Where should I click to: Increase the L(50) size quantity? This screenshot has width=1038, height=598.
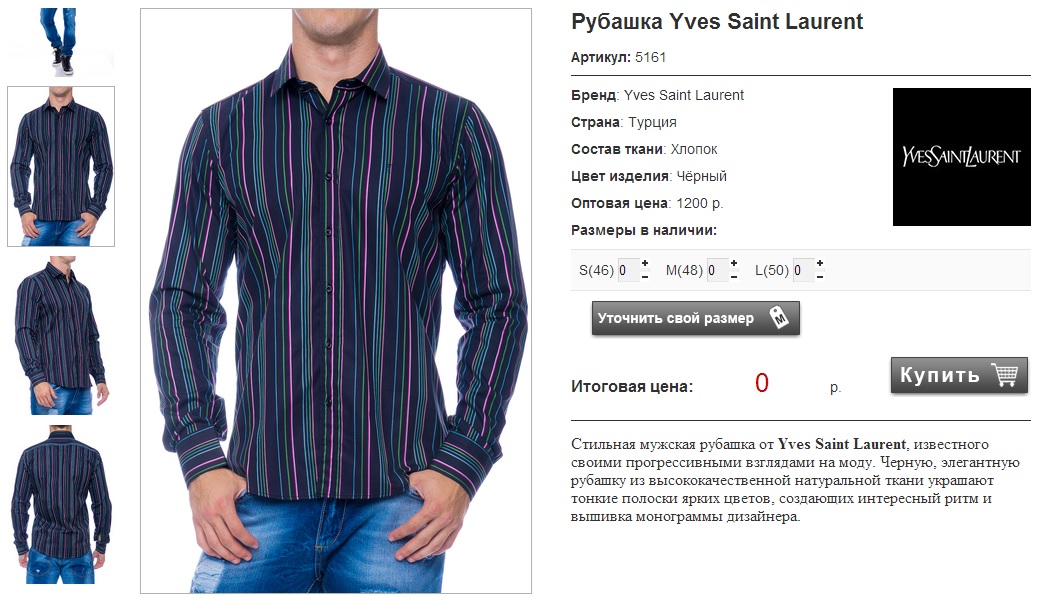click(x=820, y=264)
